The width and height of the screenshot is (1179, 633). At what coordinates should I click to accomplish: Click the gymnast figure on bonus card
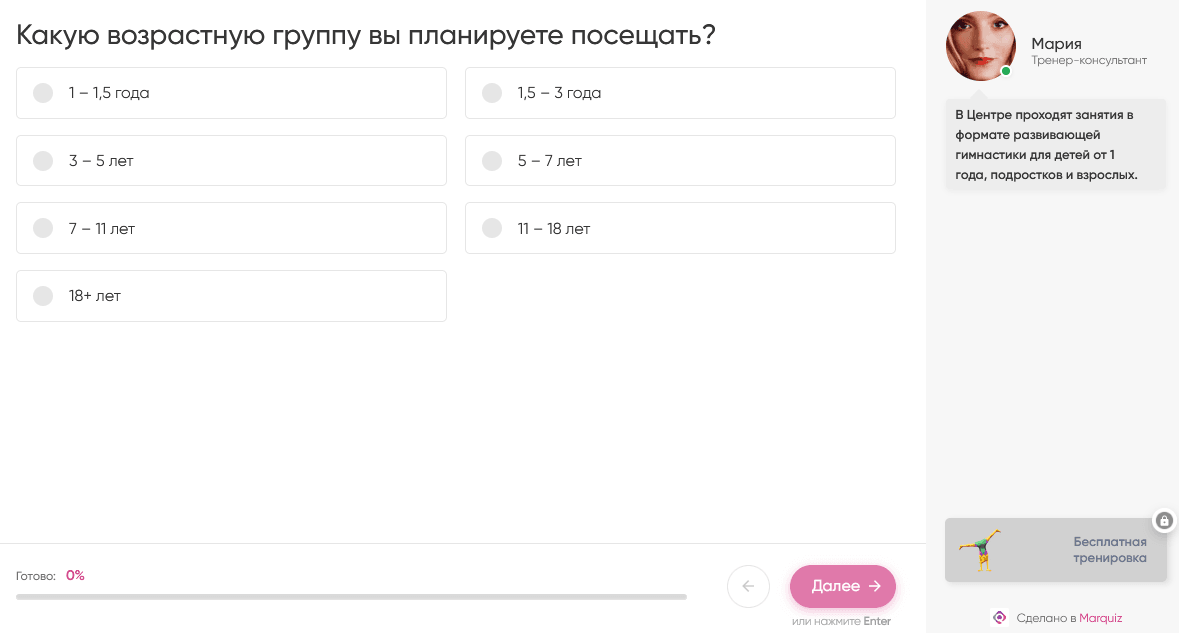coord(980,550)
